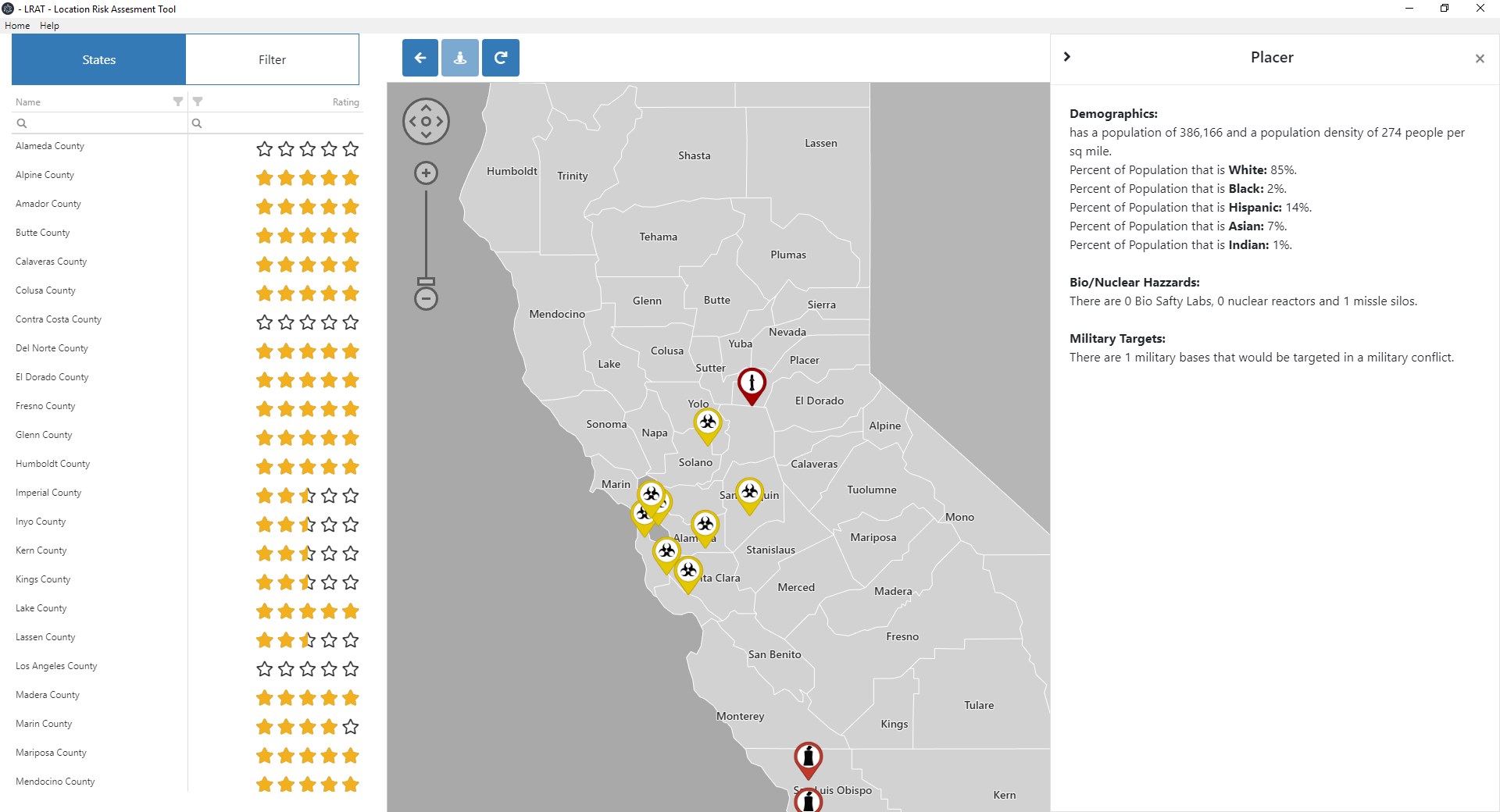Open the Help menu
Viewport: 1500px width, 812px height.
pyautogui.click(x=49, y=26)
